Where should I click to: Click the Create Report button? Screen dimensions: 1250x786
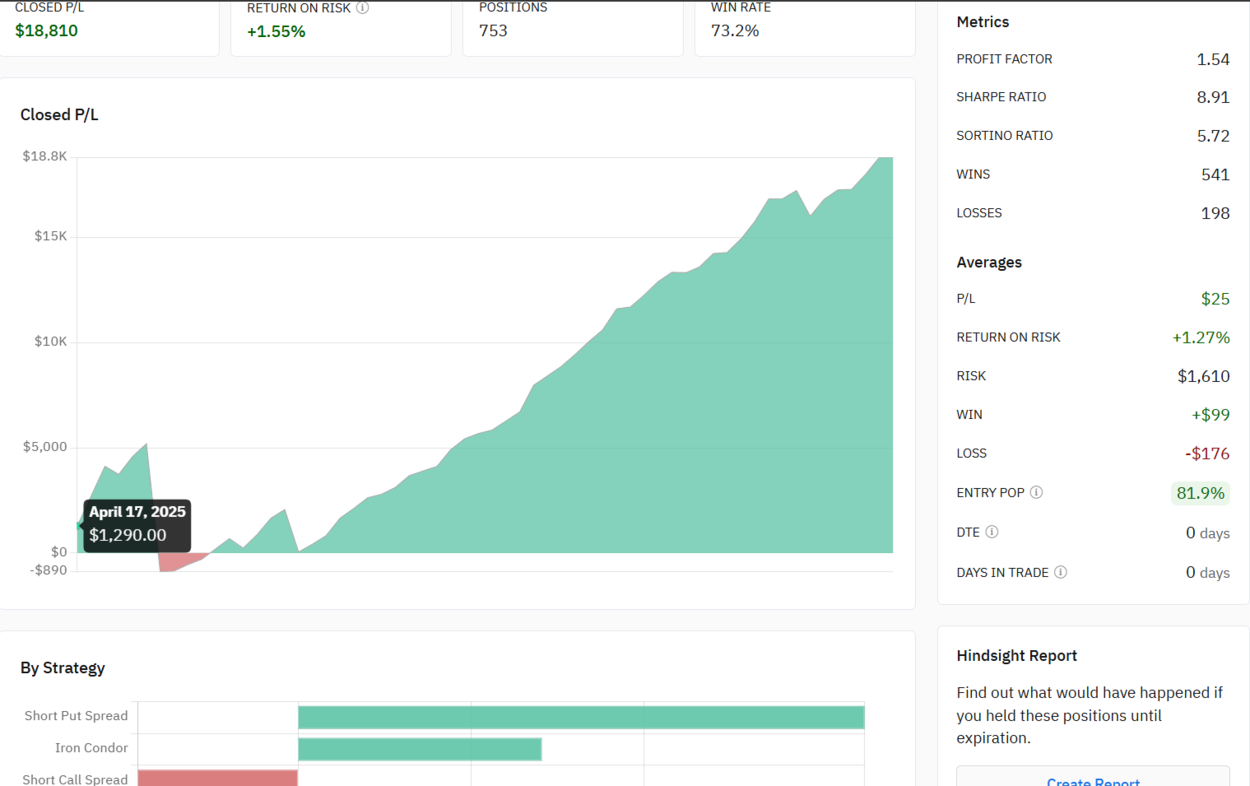click(1092, 780)
